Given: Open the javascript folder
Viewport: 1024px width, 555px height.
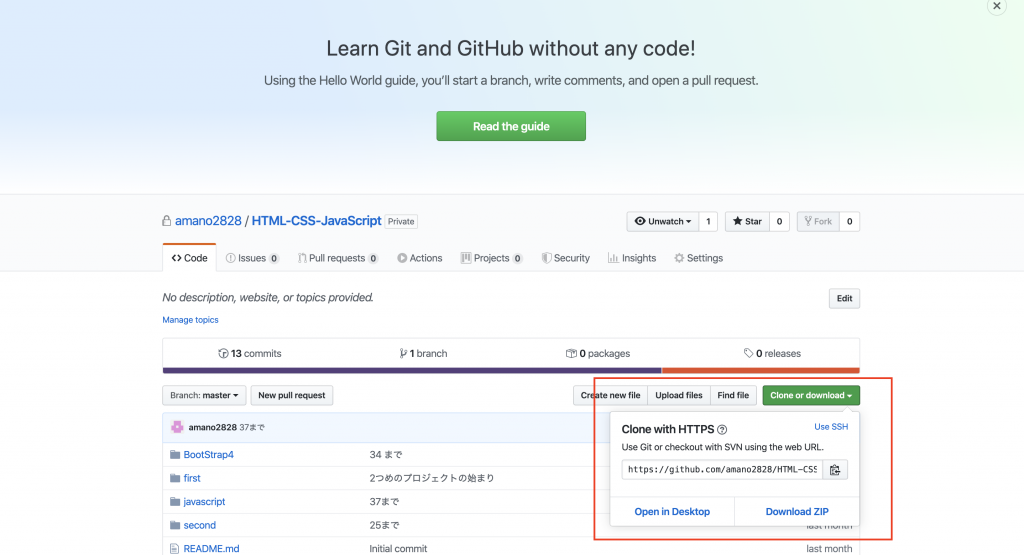Looking at the screenshot, I should click(x=204, y=501).
